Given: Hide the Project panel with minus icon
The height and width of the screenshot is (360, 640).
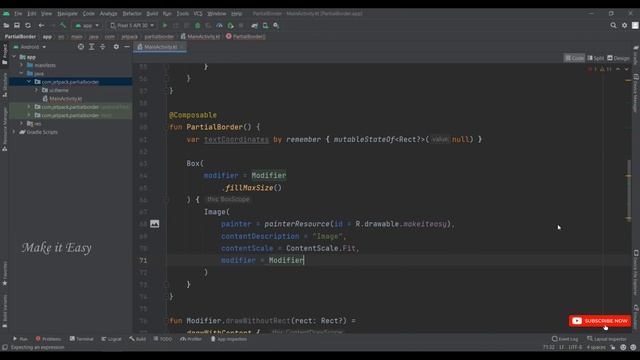Looking at the screenshot, I should coord(127,47).
